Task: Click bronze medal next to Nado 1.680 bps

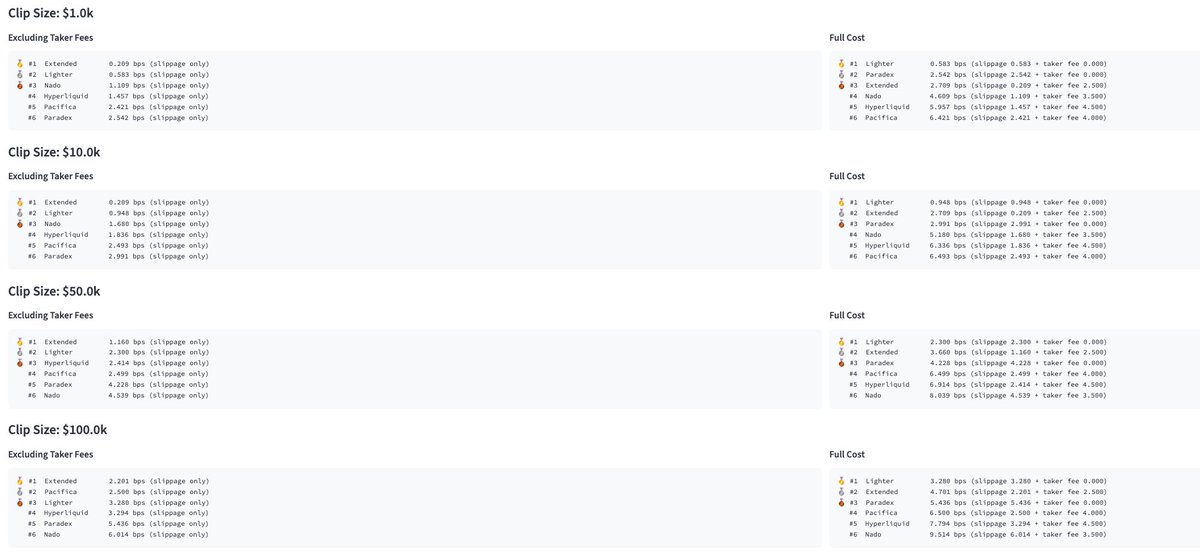Action: (20, 224)
